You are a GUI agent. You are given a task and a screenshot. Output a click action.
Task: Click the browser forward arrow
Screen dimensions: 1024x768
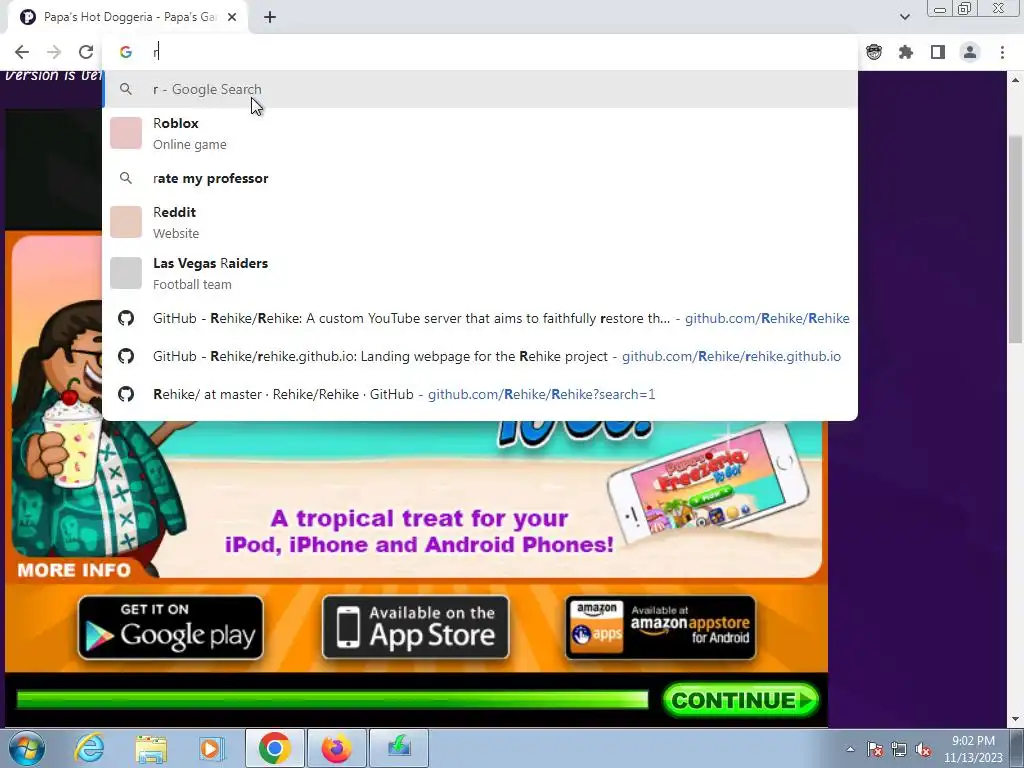click(54, 52)
